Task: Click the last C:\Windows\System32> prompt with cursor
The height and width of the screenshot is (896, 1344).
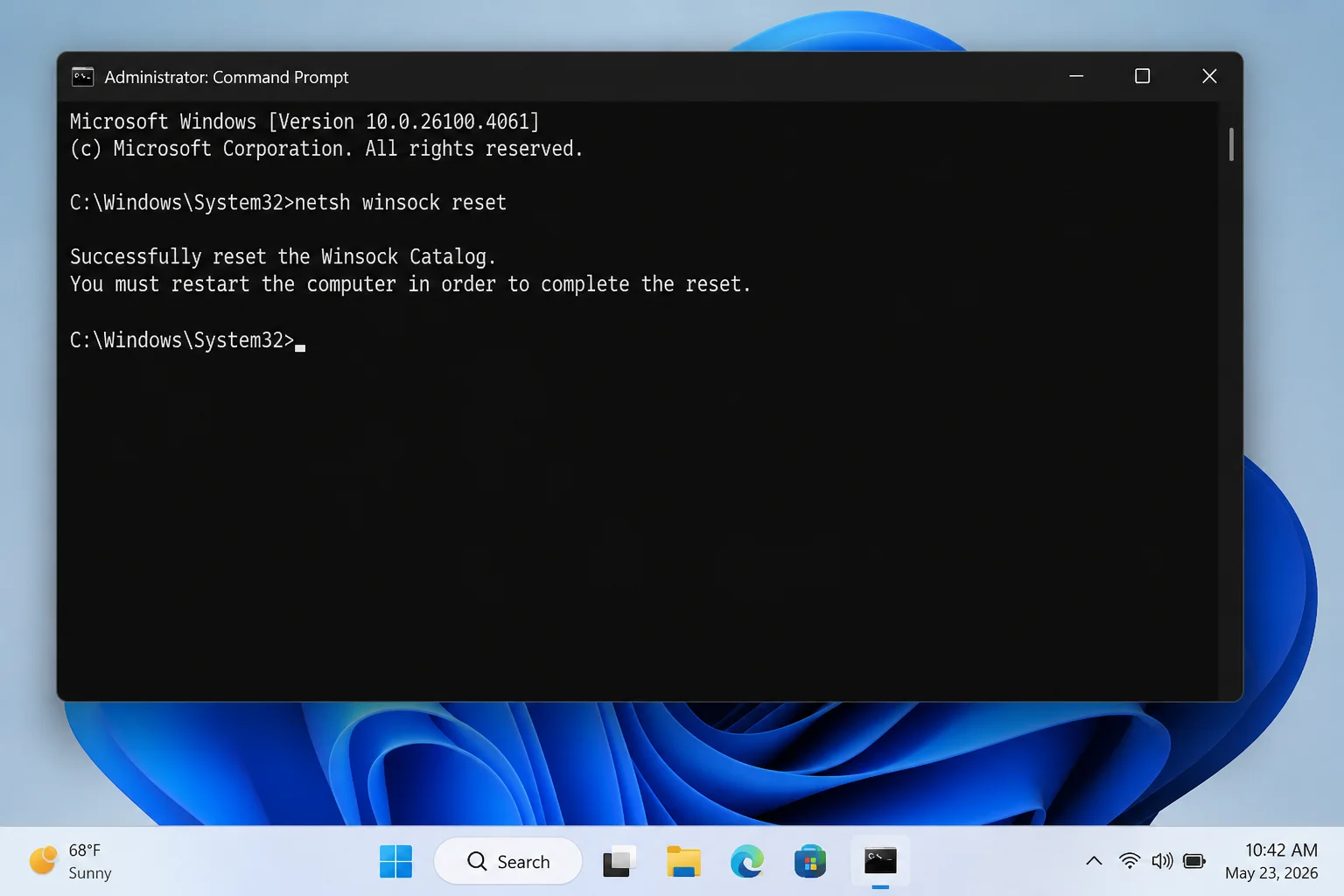Action: pos(187,340)
